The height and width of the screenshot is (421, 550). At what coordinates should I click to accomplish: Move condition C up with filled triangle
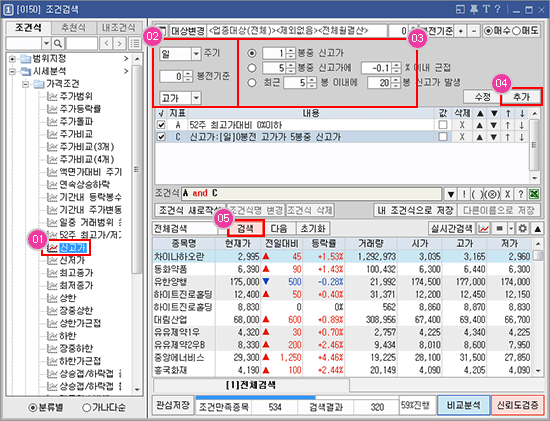(x=479, y=137)
